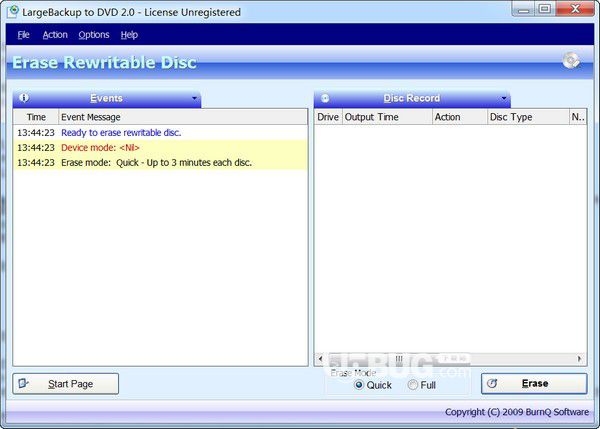Sort by the Time column header
Screen dimensions: 600x429
click(36, 117)
